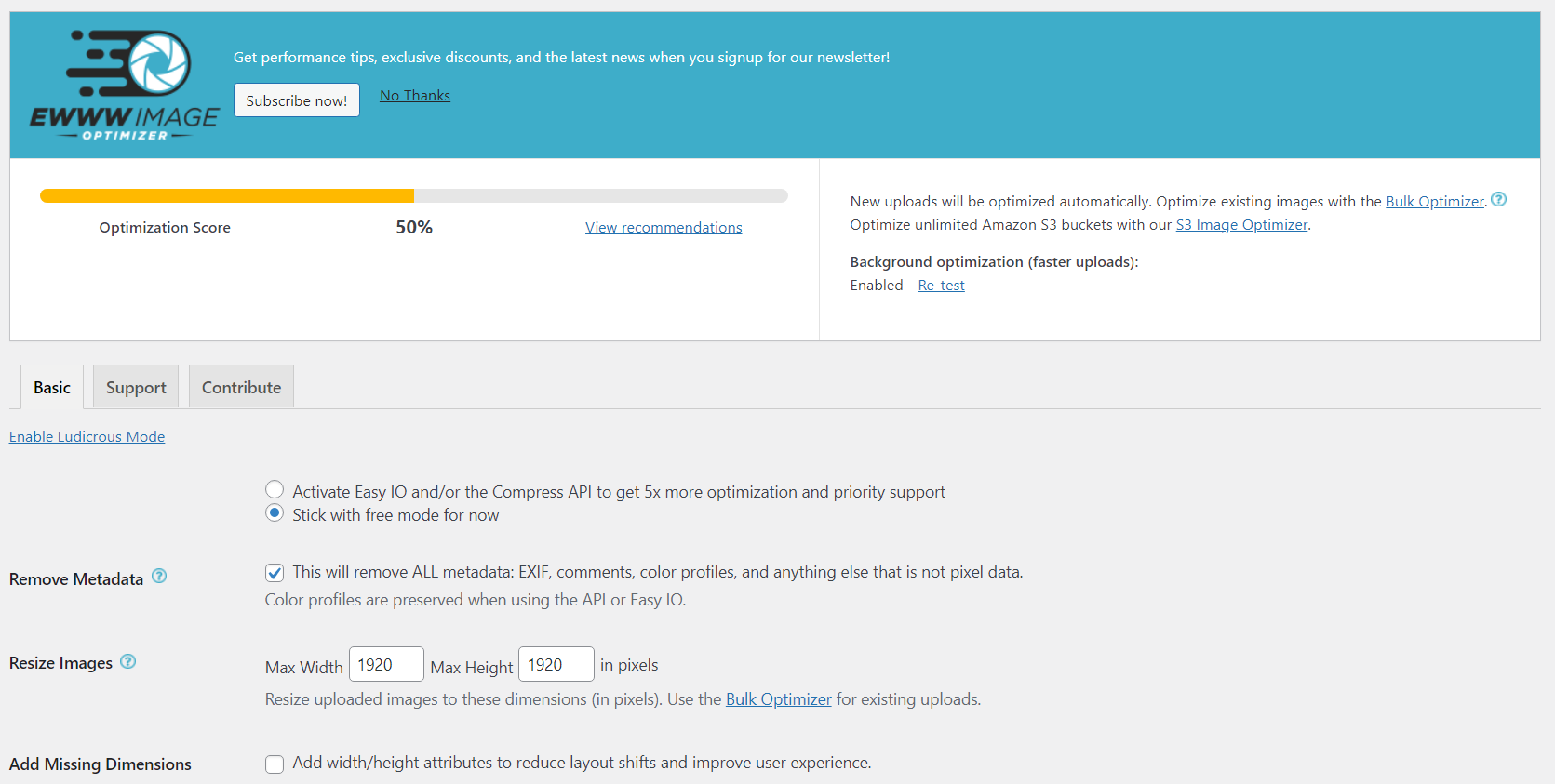Click the Subscribe now! button
Viewport: 1555px width, 784px height.
296,100
